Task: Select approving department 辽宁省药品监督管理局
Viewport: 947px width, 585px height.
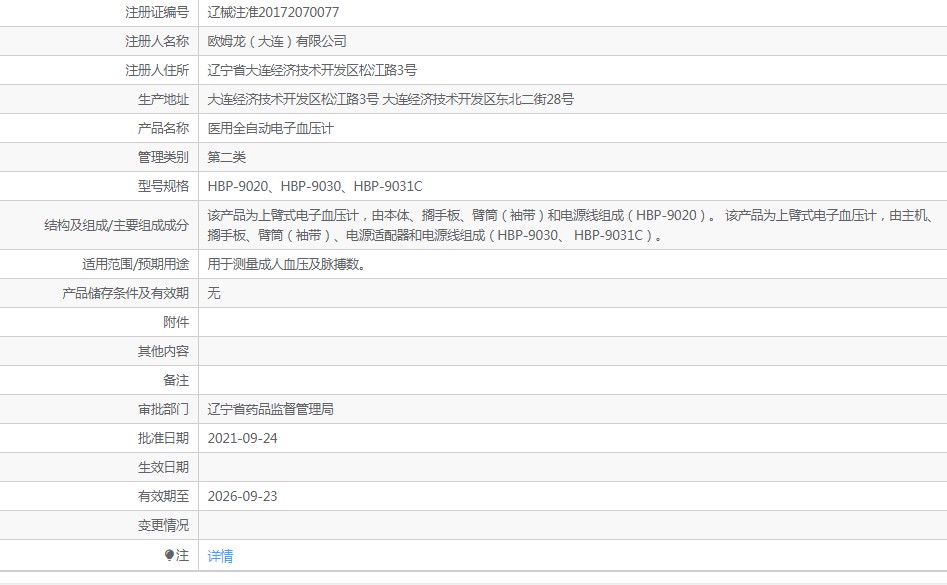Action: (x=270, y=409)
